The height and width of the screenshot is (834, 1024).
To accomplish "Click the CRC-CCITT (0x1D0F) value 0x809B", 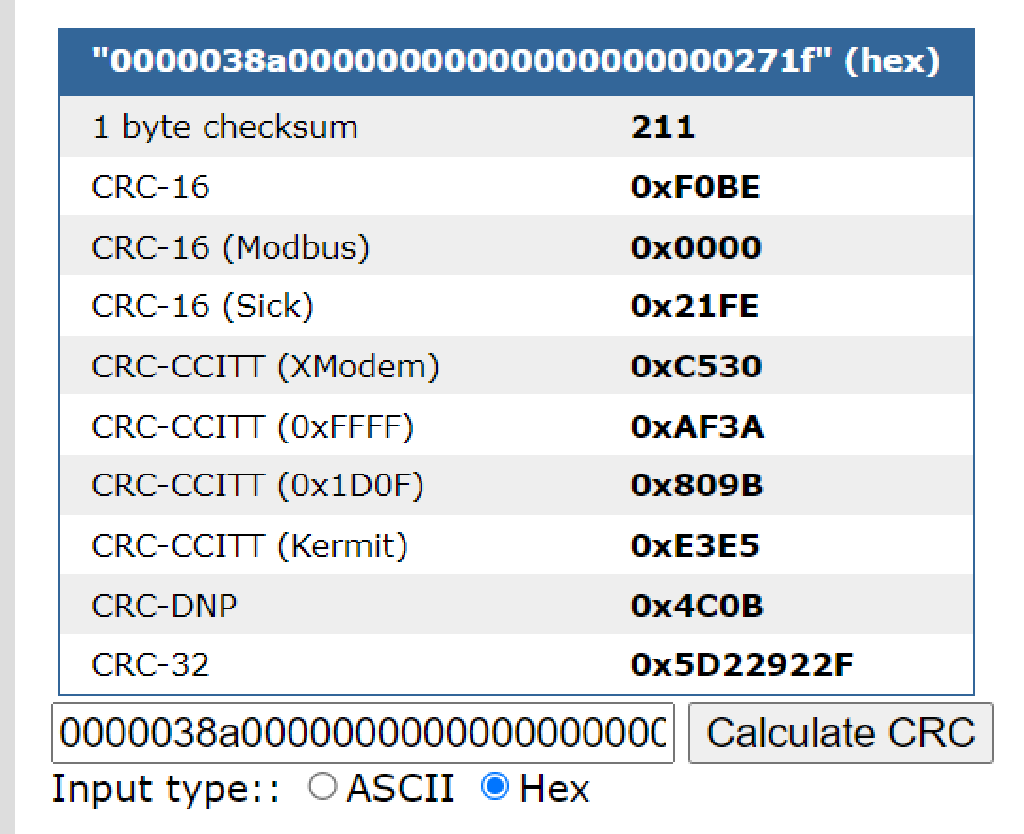I will (697, 486).
